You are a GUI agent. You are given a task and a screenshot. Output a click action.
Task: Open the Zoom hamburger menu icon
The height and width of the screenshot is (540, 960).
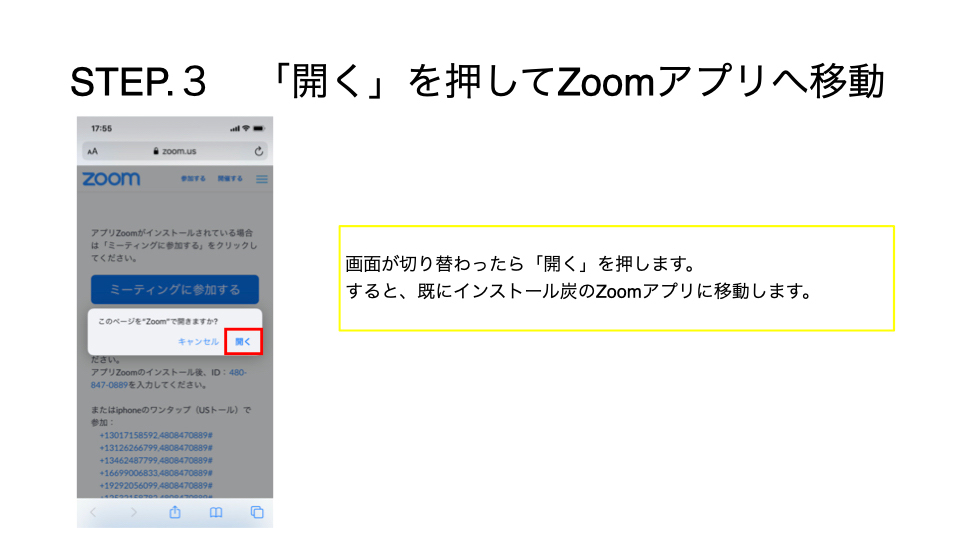tap(262, 179)
